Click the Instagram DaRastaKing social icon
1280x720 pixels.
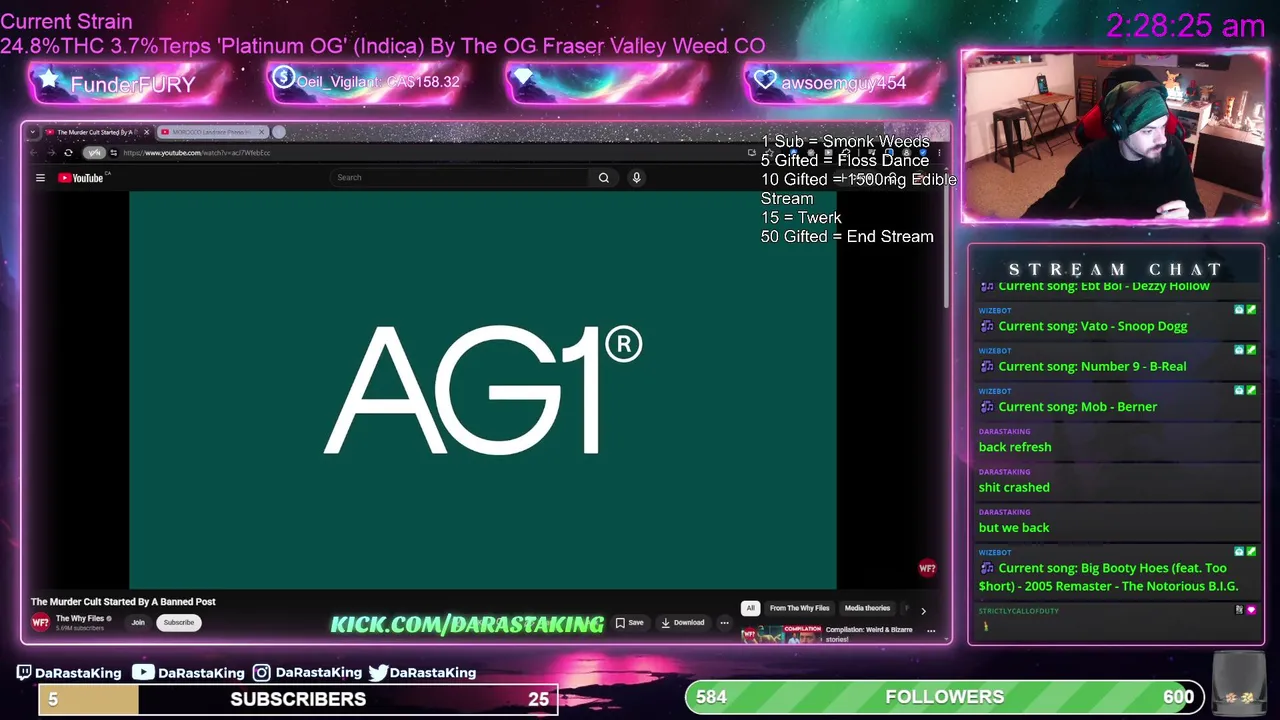coord(261,673)
